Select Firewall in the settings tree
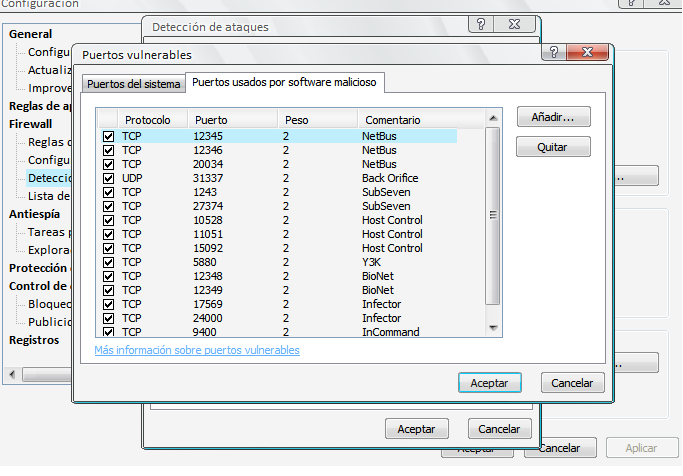The width and height of the screenshot is (683, 476). click(x=30, y=124)
